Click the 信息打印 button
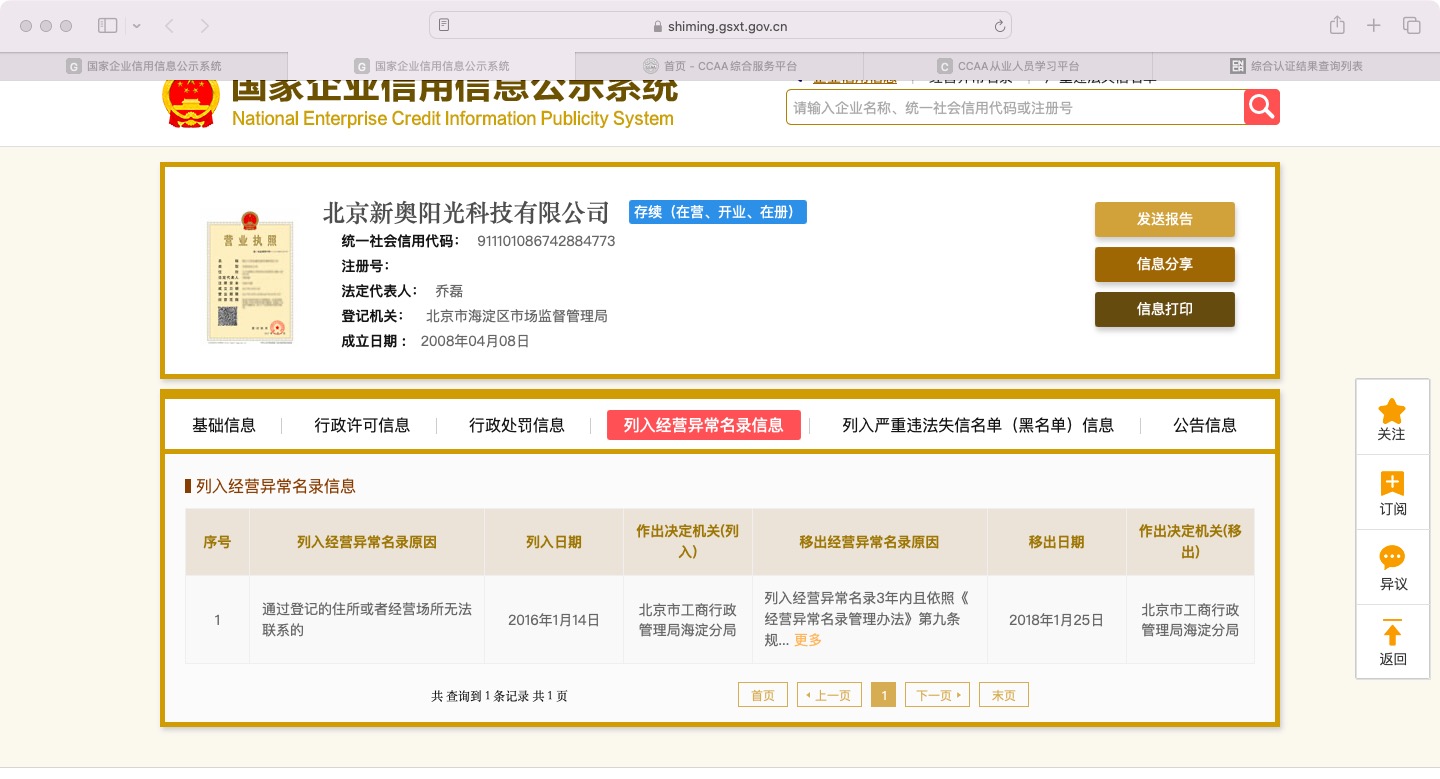Viewport: 1440px width, 779px height. pyautogui.click(x=1164, y=309)
